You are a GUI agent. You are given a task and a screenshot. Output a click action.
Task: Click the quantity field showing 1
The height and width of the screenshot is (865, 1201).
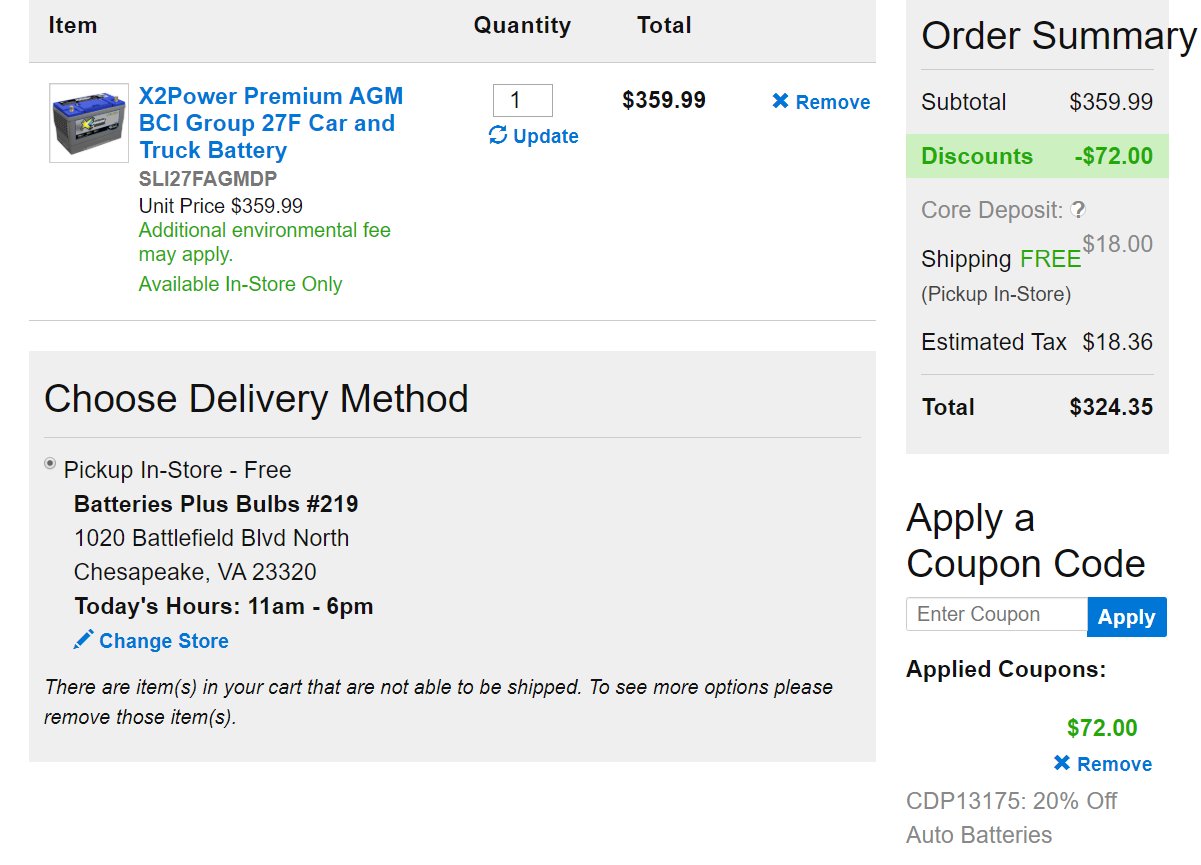point(523,100)
